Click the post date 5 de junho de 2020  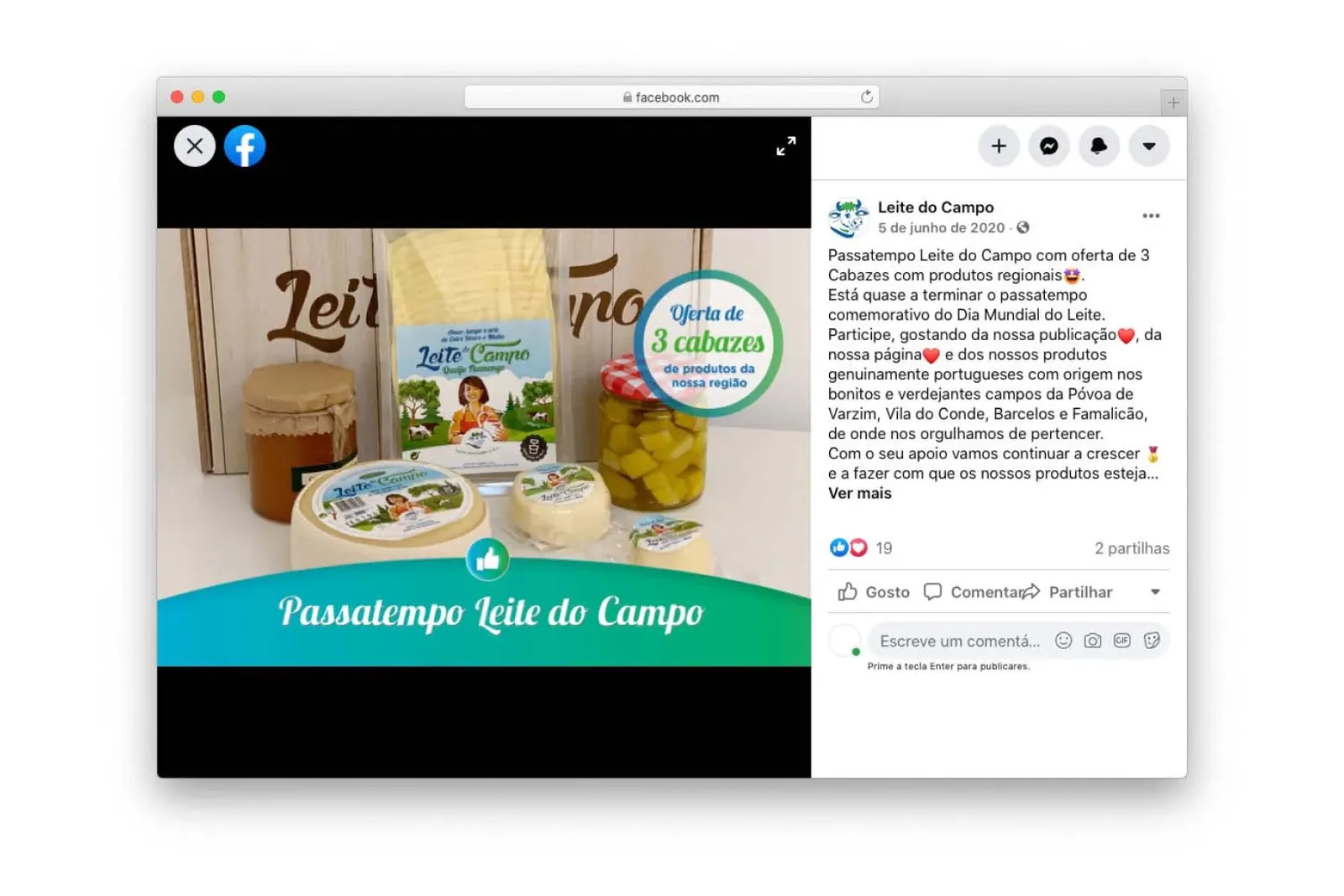pos(941,228)
